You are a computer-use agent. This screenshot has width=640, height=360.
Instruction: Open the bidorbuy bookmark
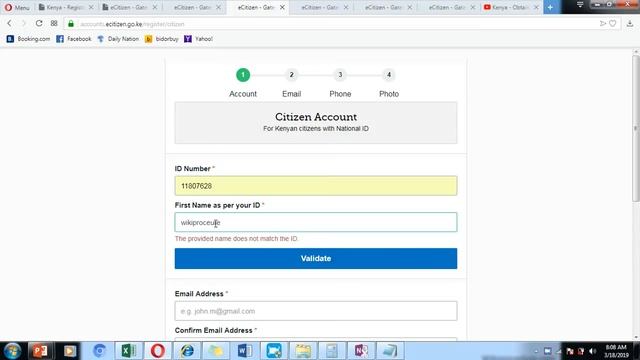[x=162, y=39]
